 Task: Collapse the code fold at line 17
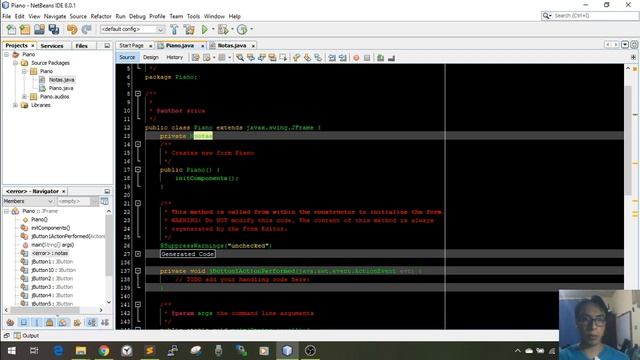click(138, 169)
